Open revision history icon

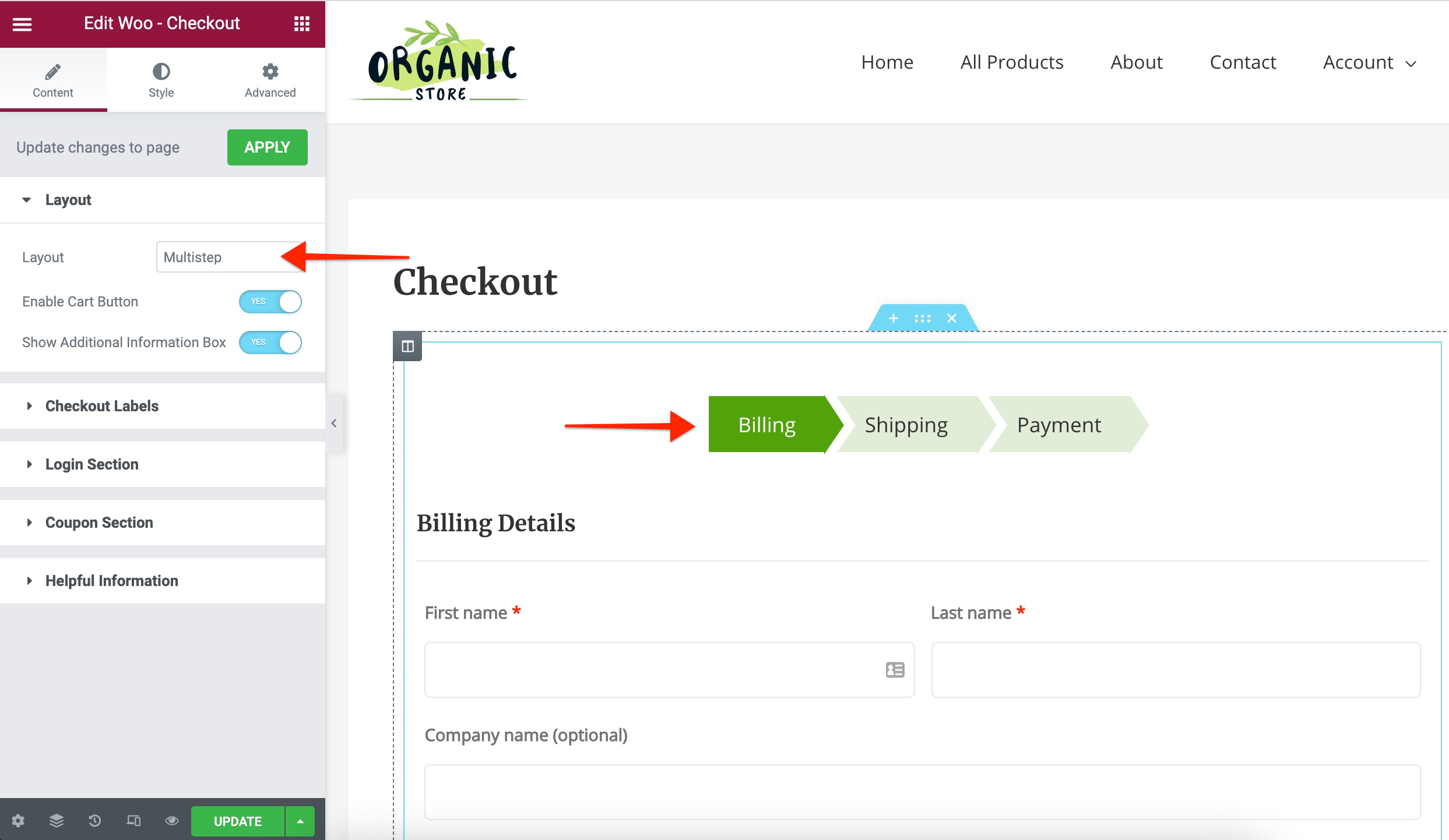(95, 821)
